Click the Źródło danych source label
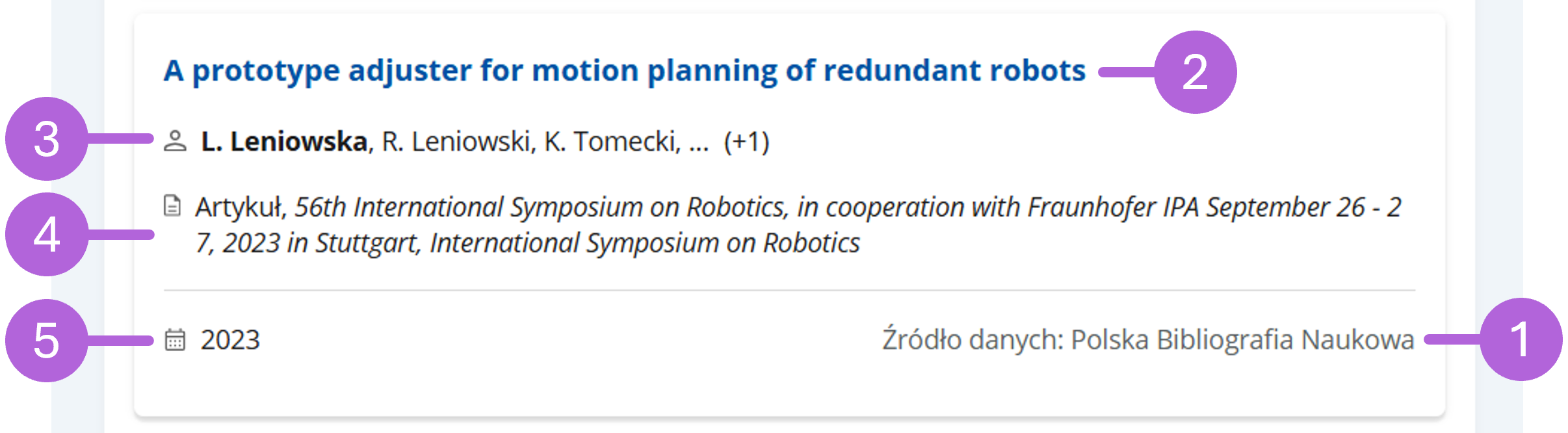 pos(973,339)
